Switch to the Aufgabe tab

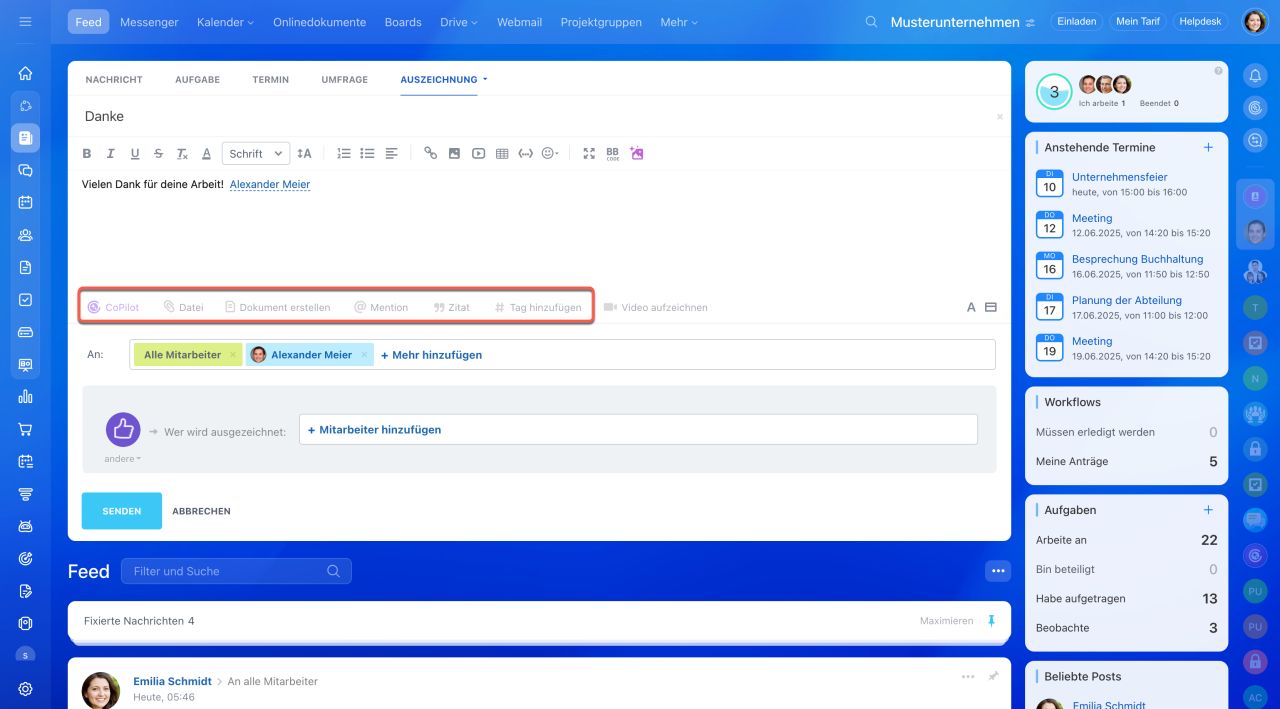[x=197, y=79]
